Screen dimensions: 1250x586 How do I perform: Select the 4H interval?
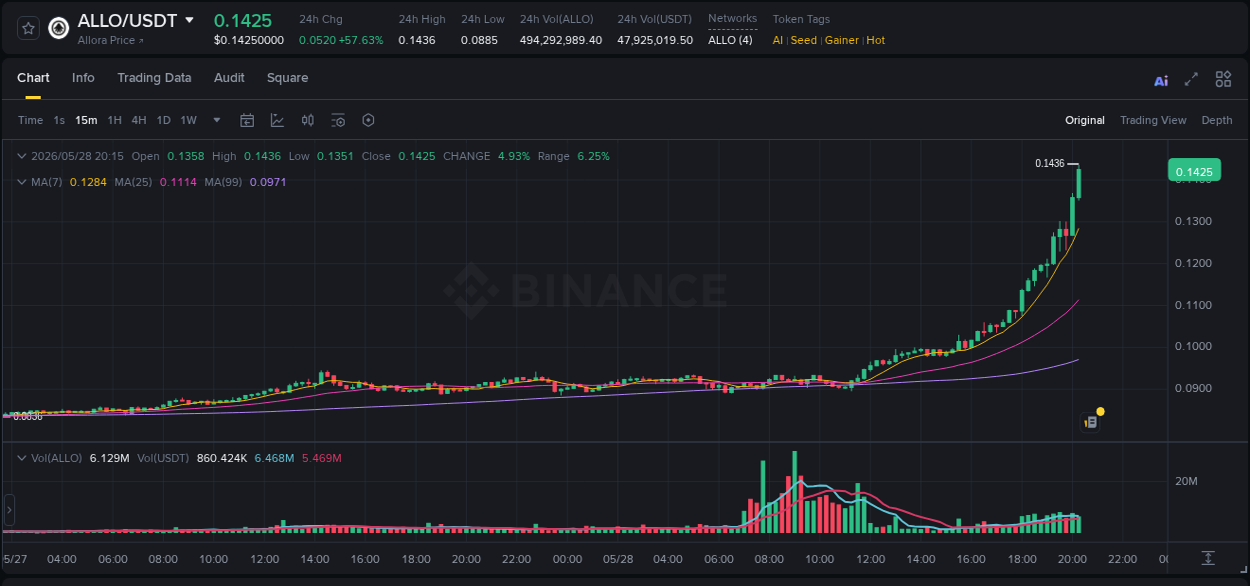[138, 120]
